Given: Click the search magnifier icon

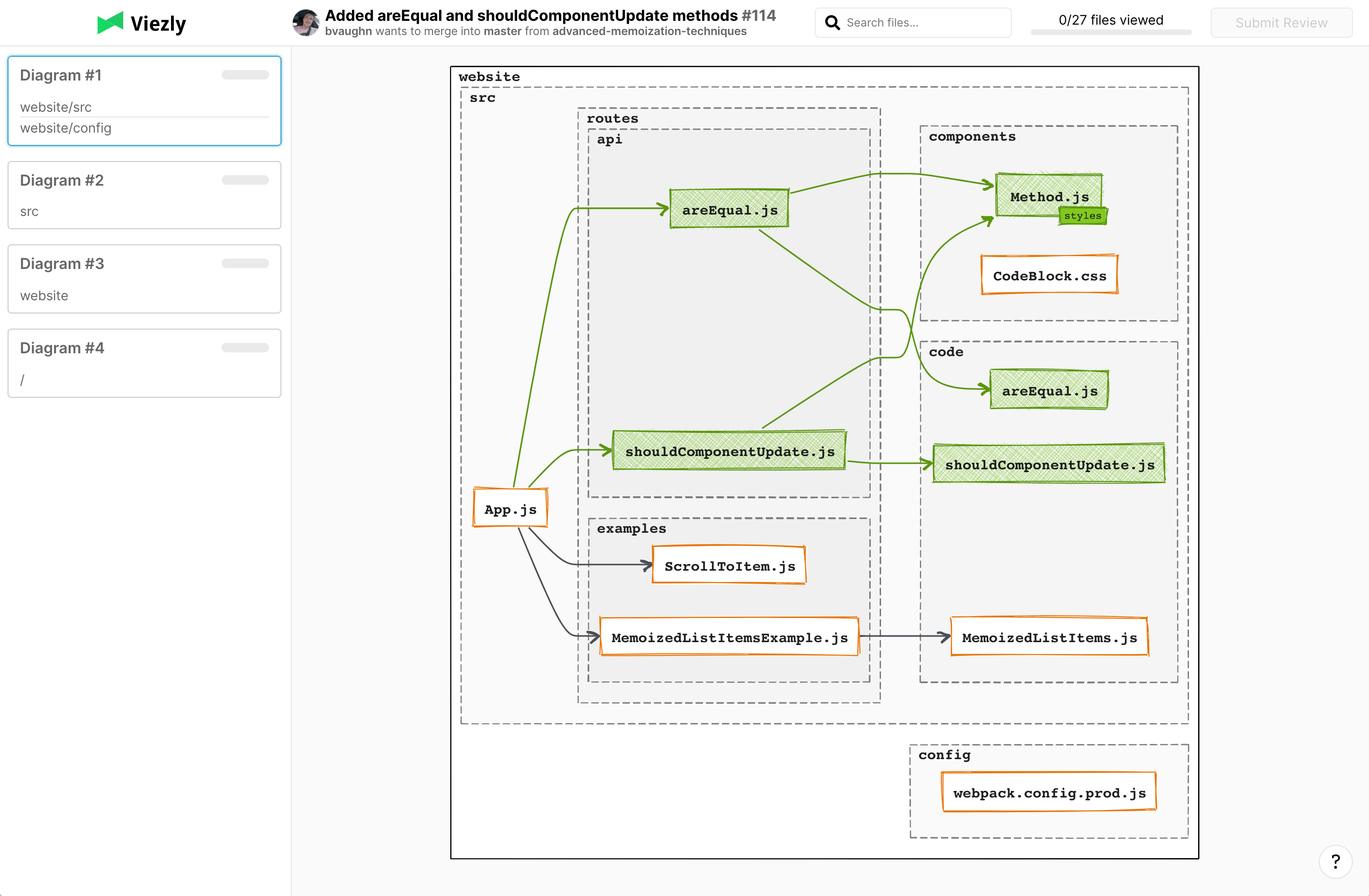Looking at the screenshot, I should point(832,22).
